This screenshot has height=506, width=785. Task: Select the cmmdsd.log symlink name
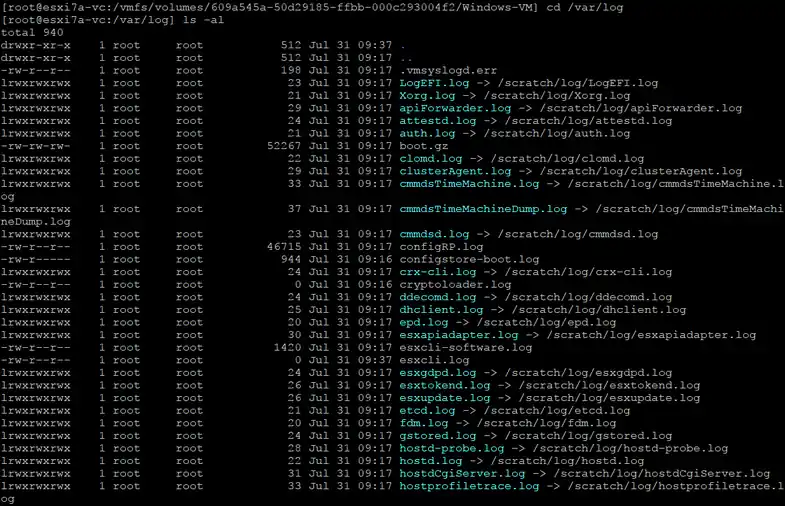pos(434,234)
